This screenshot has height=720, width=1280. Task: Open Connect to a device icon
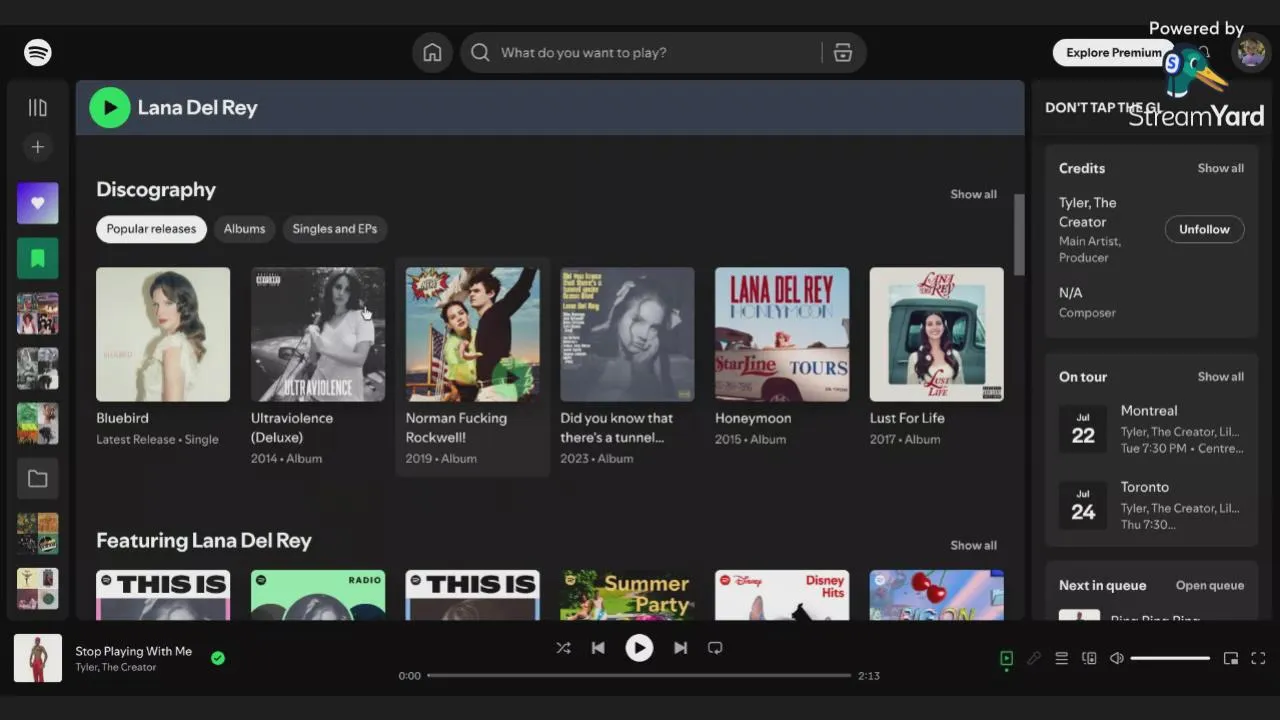click(x=1089, y=658)
